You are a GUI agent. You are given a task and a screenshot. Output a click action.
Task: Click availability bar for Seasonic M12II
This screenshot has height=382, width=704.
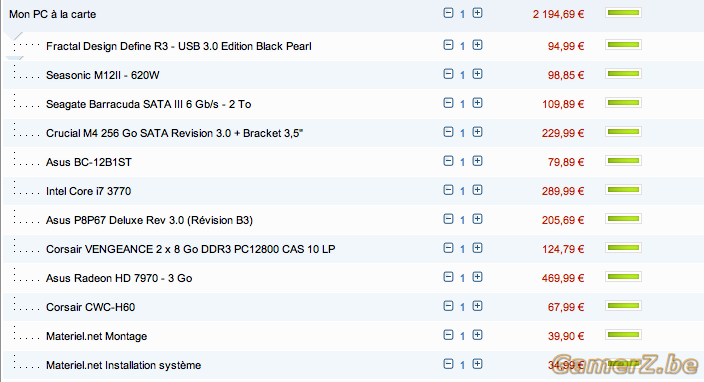[623, 74]
